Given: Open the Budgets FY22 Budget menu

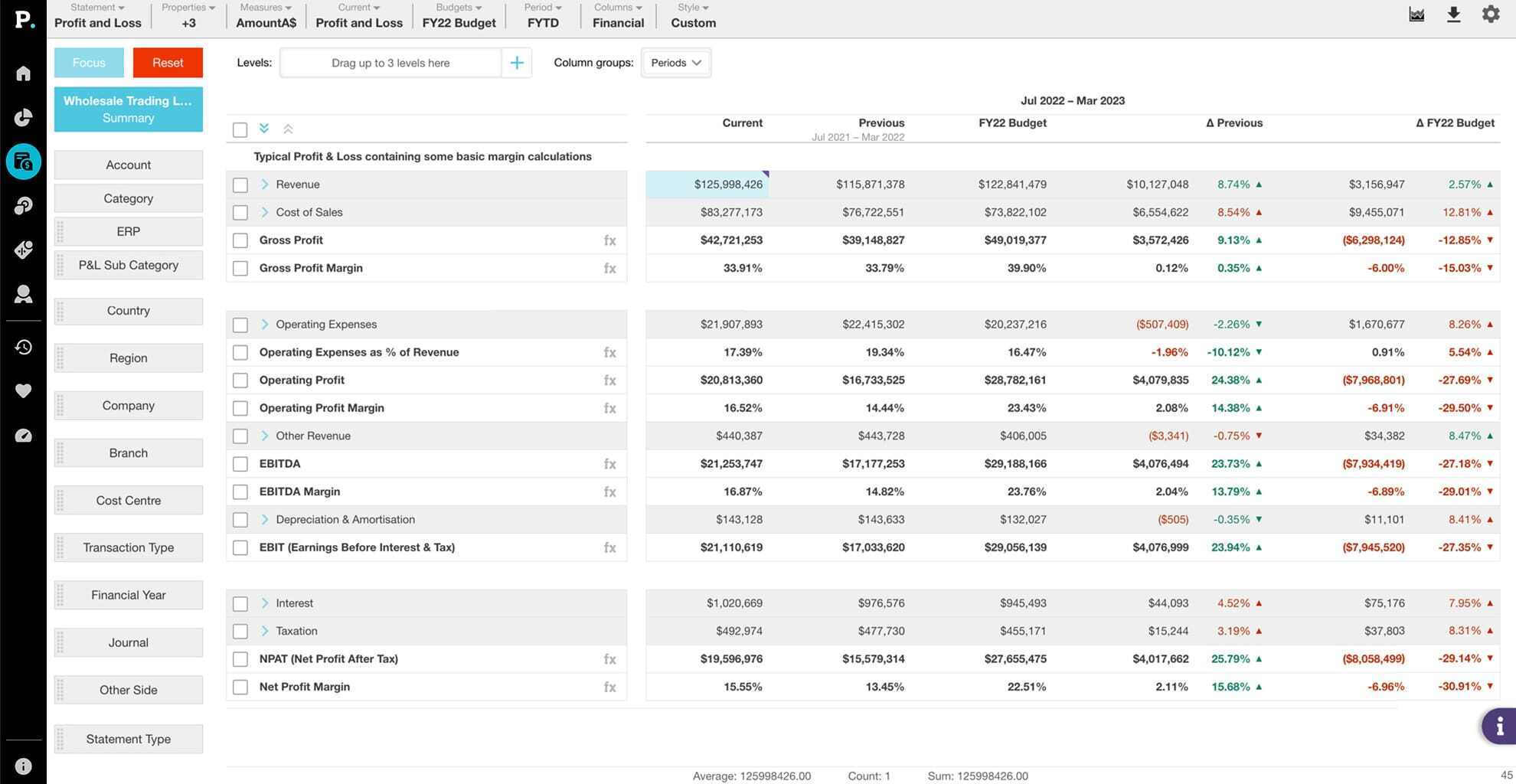Looking at the screenshot, I should click(x=459, y=16).
